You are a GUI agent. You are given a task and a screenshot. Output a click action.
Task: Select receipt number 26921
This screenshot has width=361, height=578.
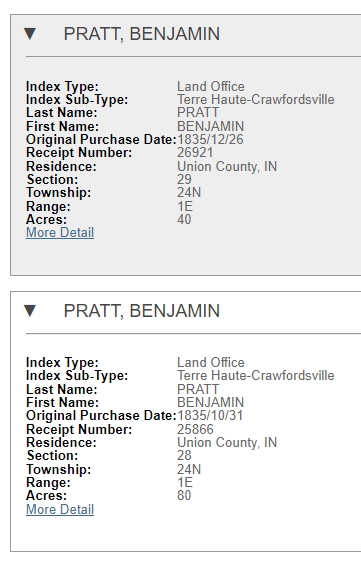pyautogui.click(x=195, y=153)
